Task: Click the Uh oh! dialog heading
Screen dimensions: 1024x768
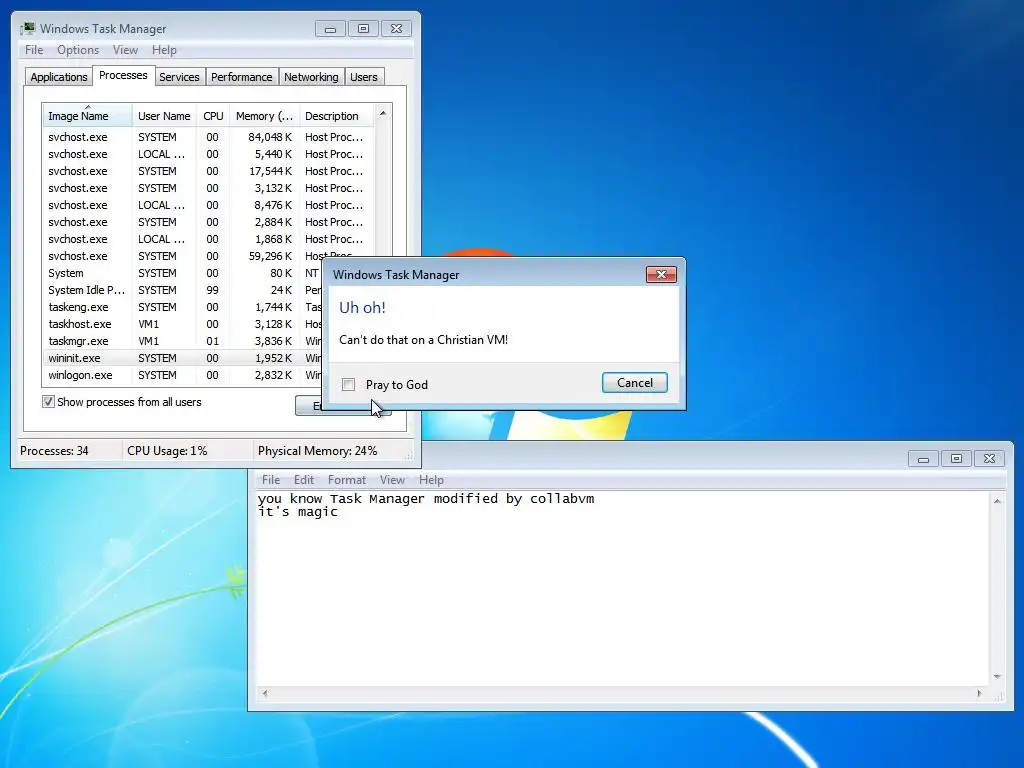Action: click(x=362, y=308)
